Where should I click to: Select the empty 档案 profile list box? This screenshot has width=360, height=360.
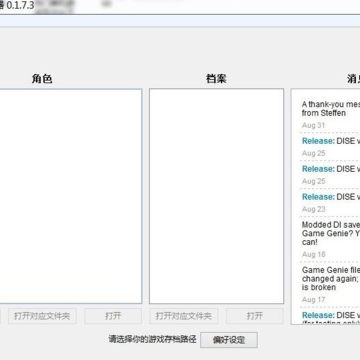tap(217, 196)
